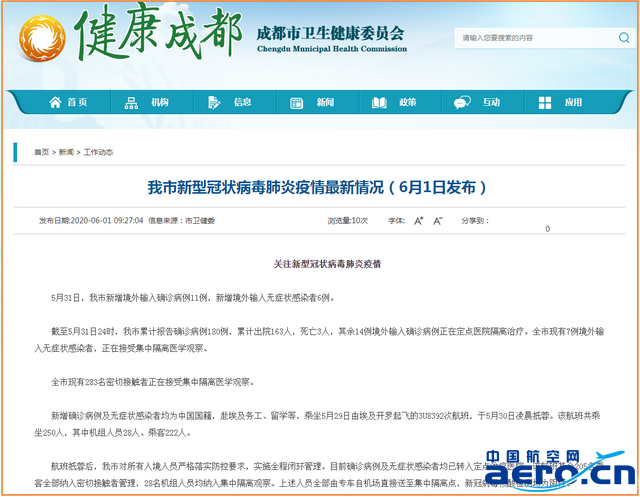Click the 信息来源：市卫健委 text
Viewport: 640px width, 497px height.
(181, 221)
